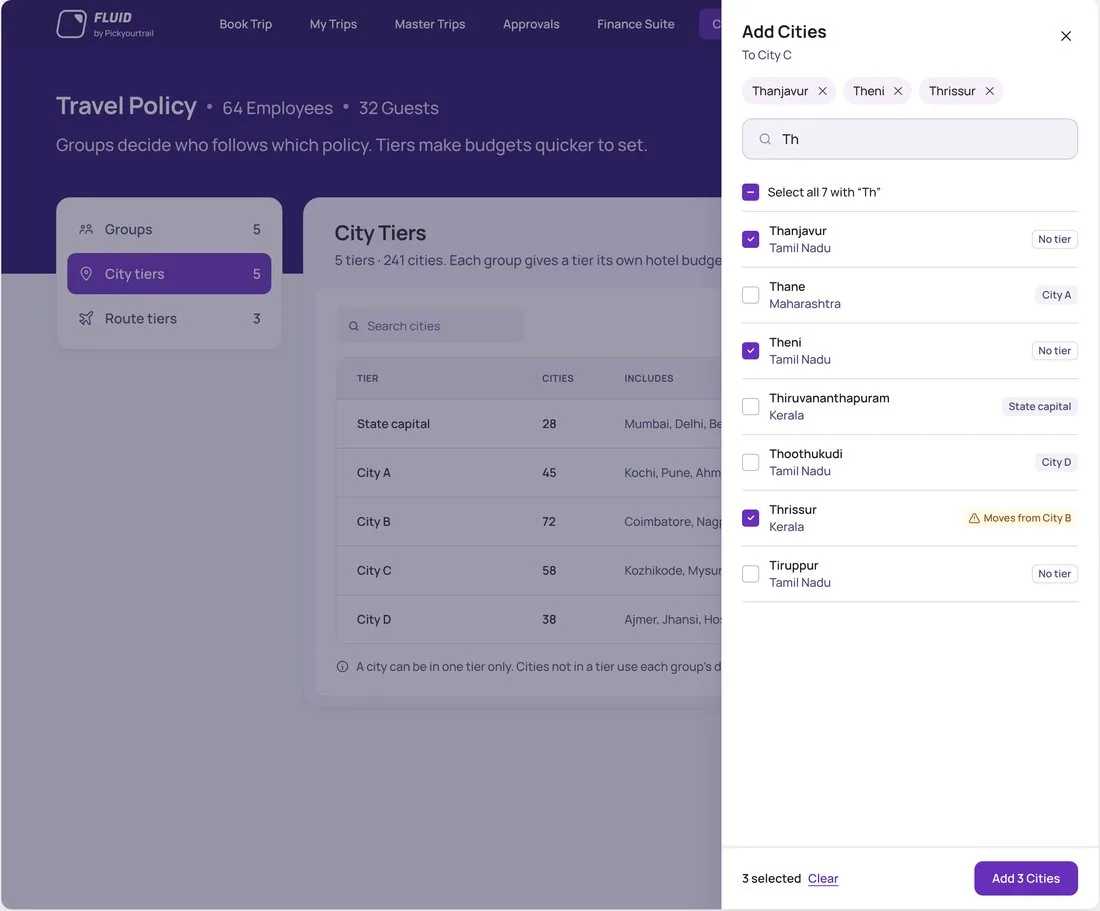Screen dimensions: 1100x911
Task: Close the Add Cities panel
Action: pos(1066,36)
